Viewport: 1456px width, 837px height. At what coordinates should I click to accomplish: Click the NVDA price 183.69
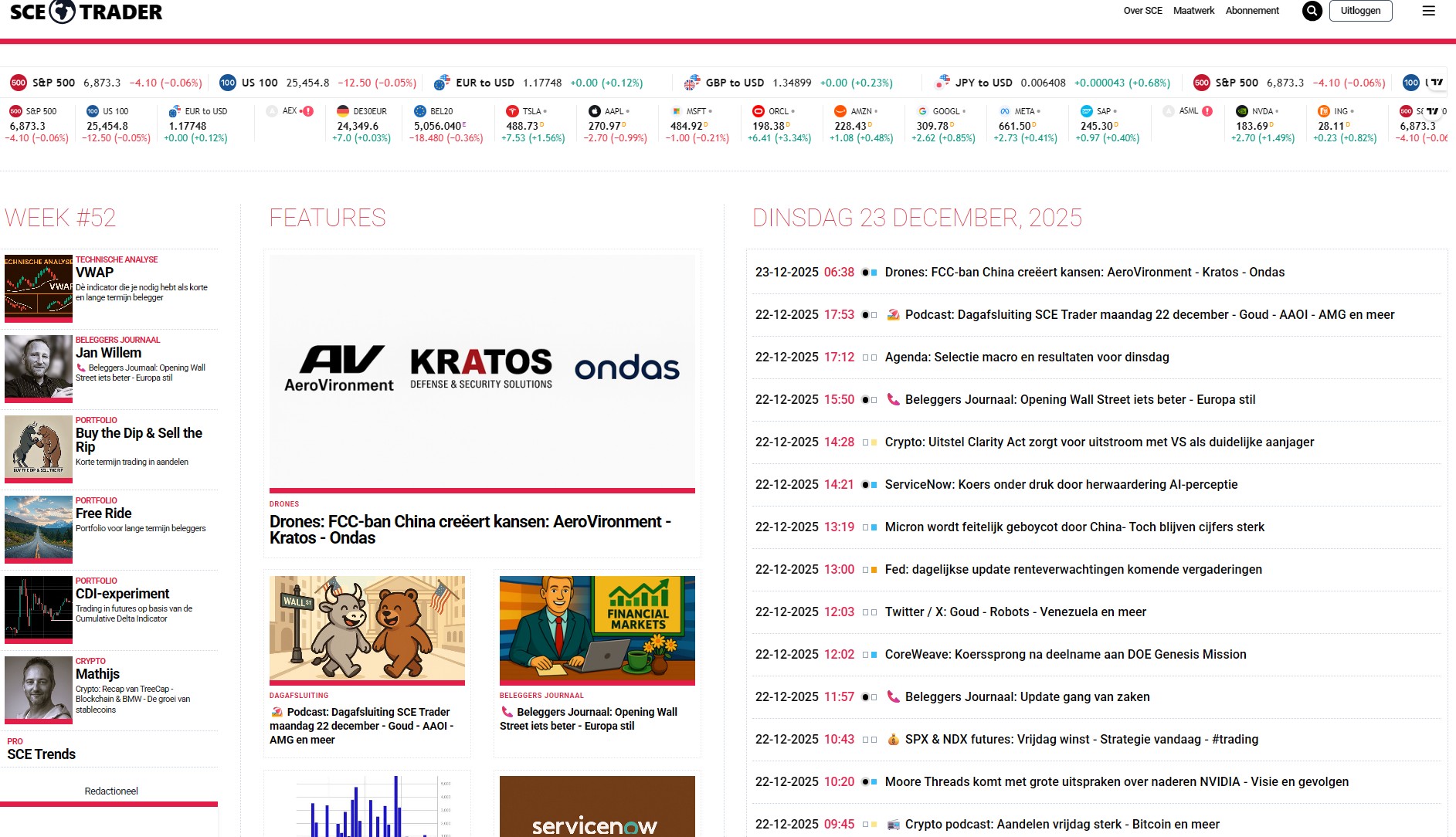pos(1252,126)
